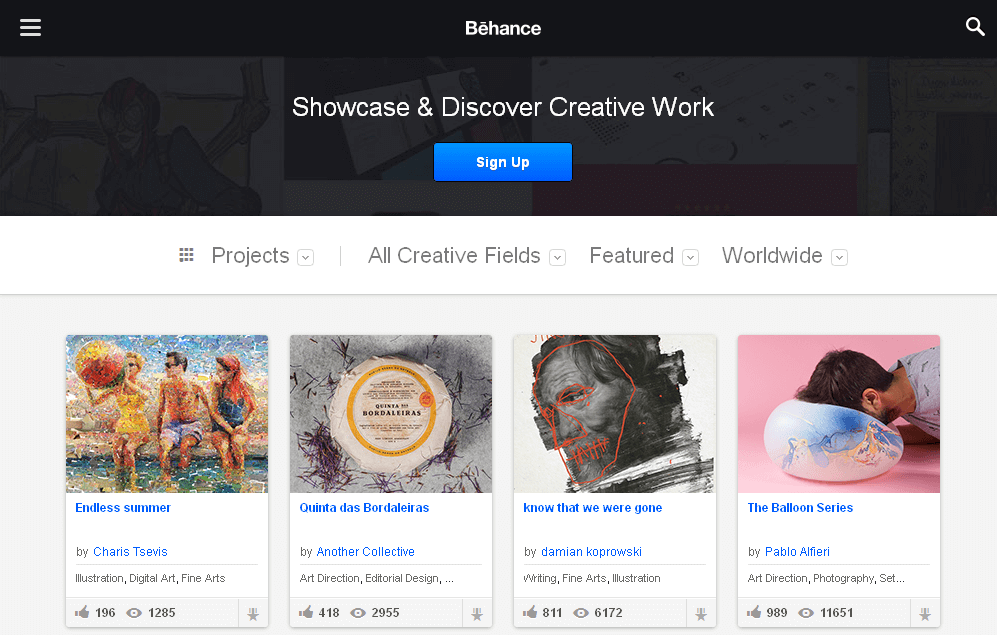Open the hamburger navigation menu
Screen dimensions: 997x635
(31, 27)
